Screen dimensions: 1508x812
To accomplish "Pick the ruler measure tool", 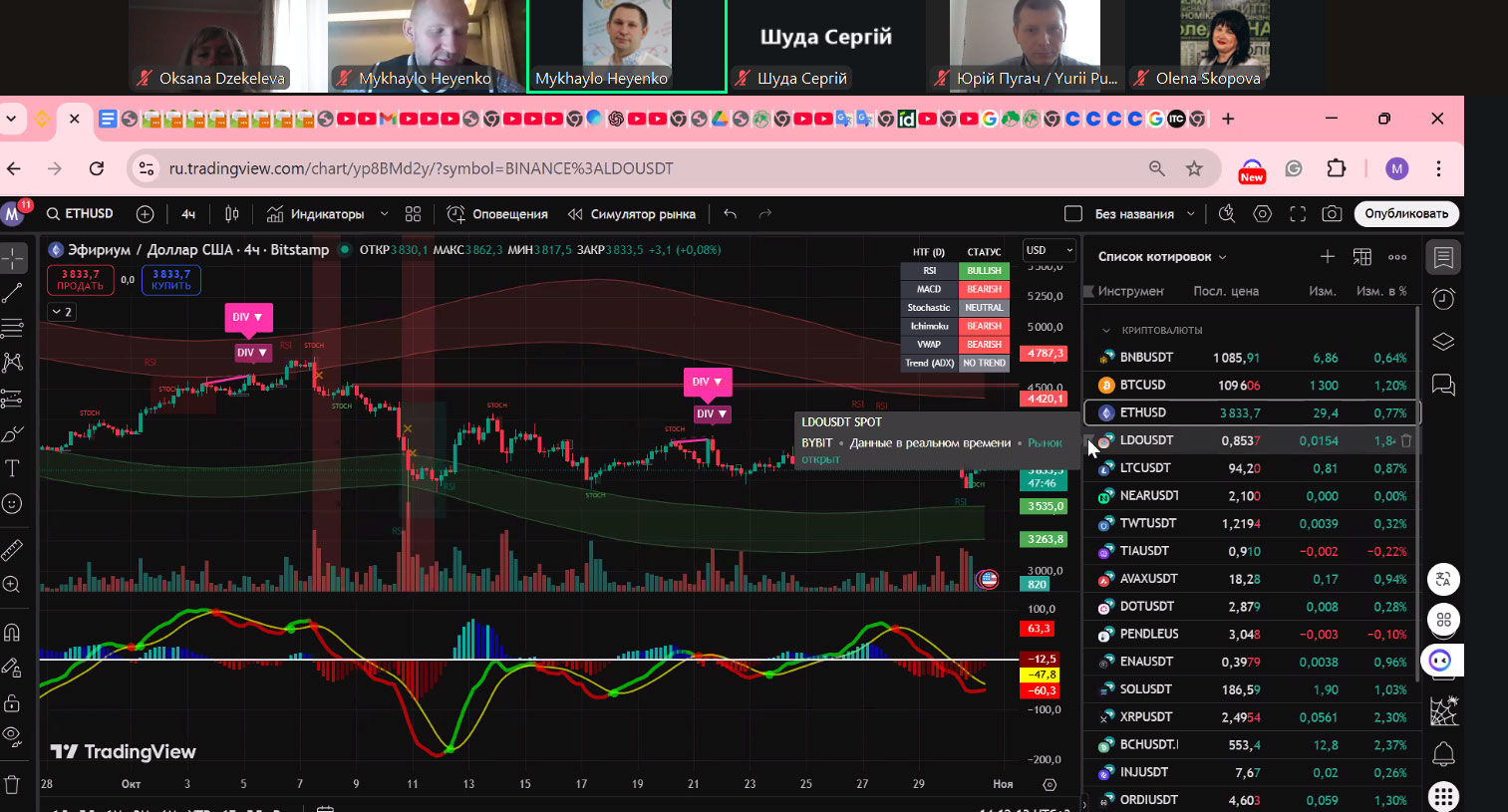I will [x=13, y=550].
